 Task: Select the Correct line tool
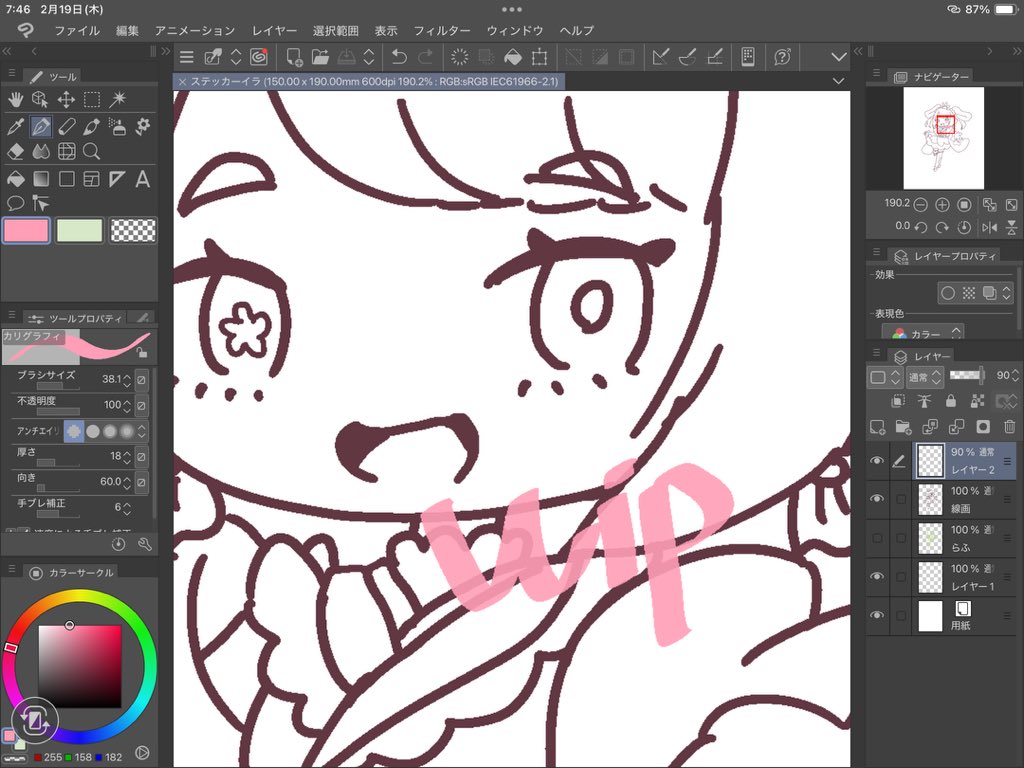[40, 203]
